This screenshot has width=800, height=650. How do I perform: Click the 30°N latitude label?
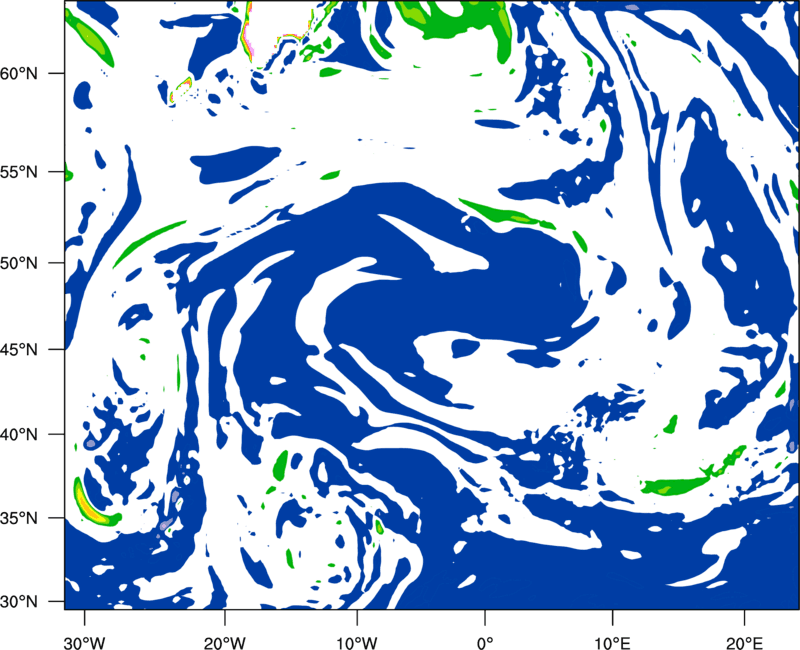(x=19, y=602)
